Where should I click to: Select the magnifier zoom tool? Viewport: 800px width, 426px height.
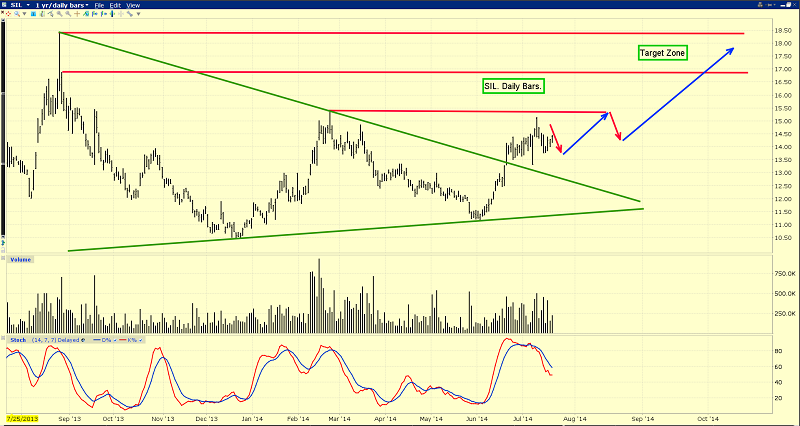point(17,14)
